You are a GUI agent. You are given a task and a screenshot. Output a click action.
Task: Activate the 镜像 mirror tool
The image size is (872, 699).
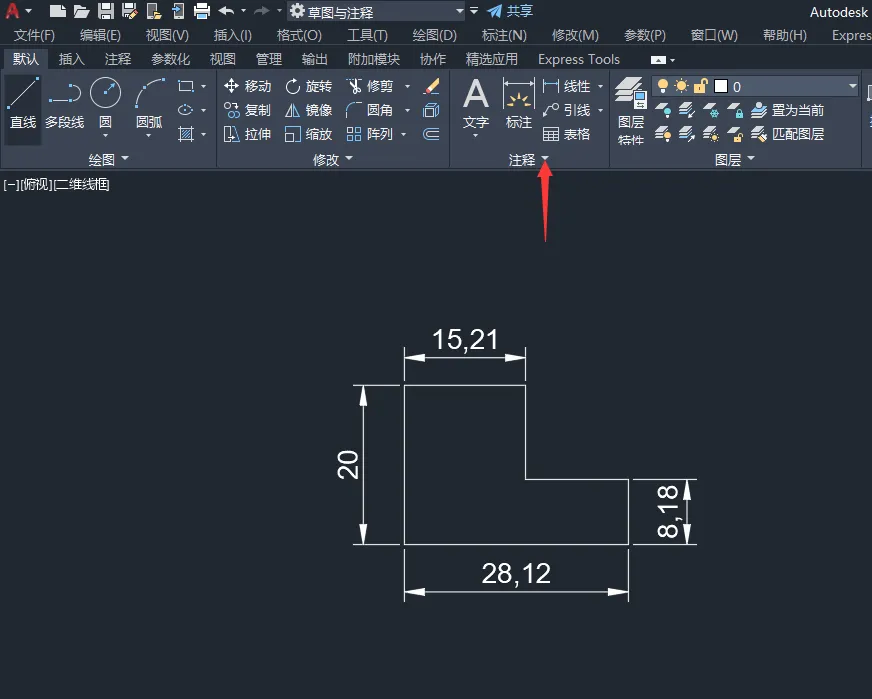(309, 110)
